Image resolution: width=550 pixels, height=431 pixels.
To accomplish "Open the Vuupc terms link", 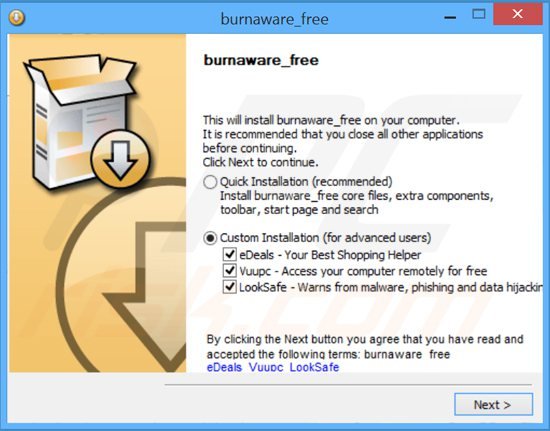I will [x=266, y=367].
